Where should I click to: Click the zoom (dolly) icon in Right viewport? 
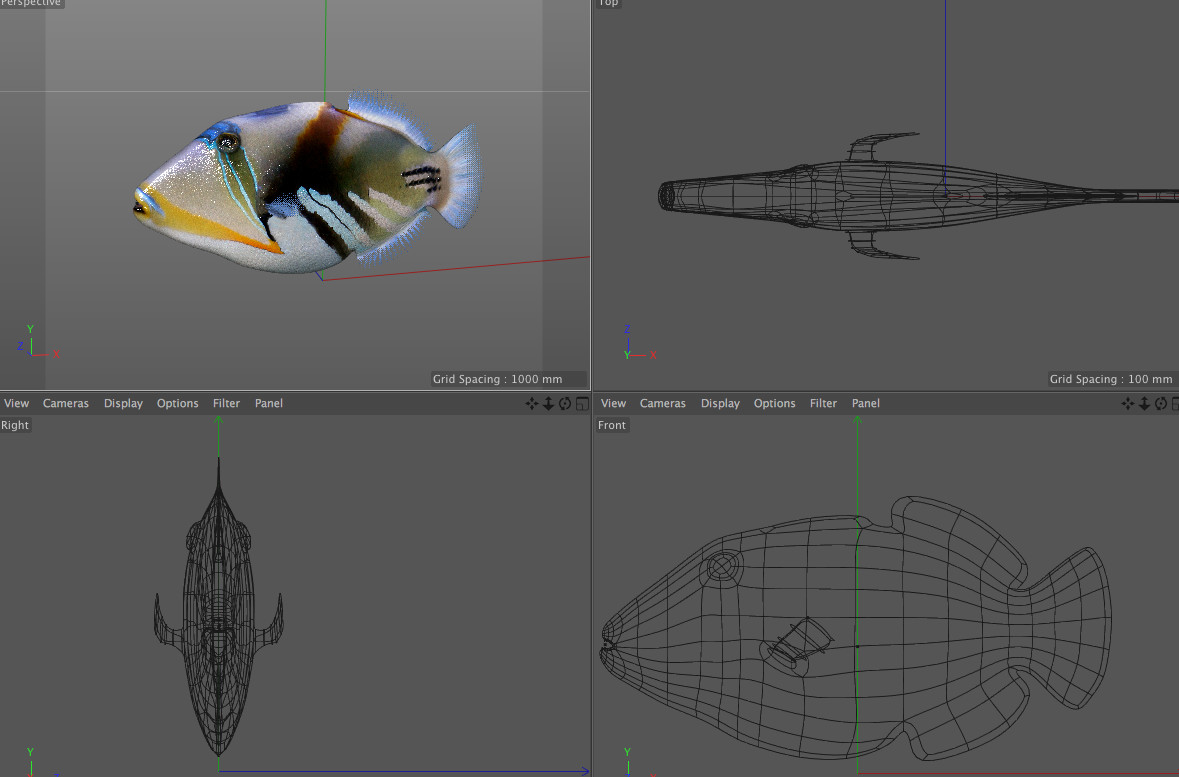click(548, 404)
